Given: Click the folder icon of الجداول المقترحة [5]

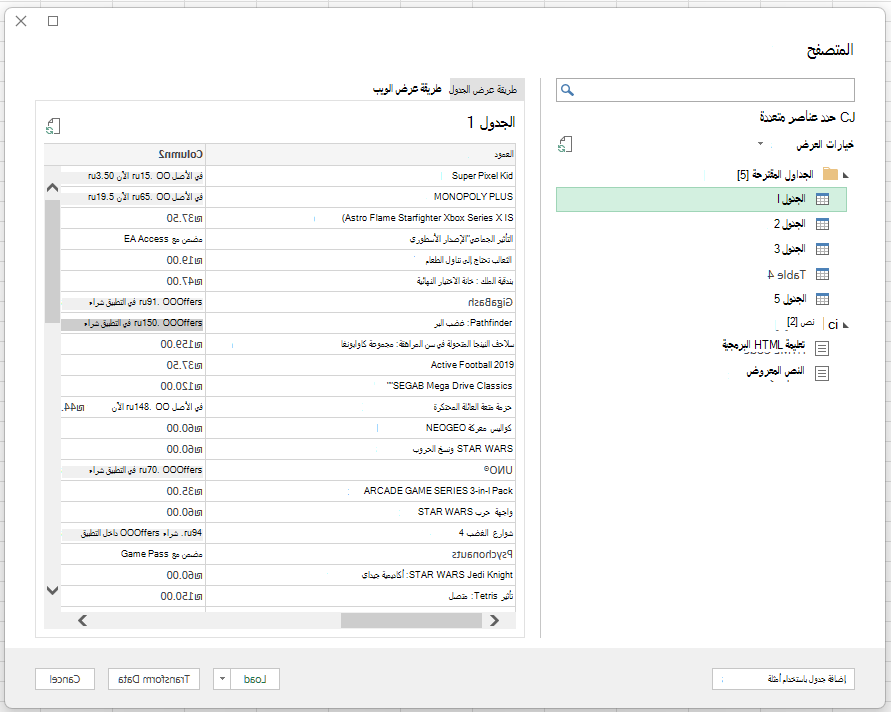Looking at the screenshot, I should pyautogui.click(x=830, y=174).
